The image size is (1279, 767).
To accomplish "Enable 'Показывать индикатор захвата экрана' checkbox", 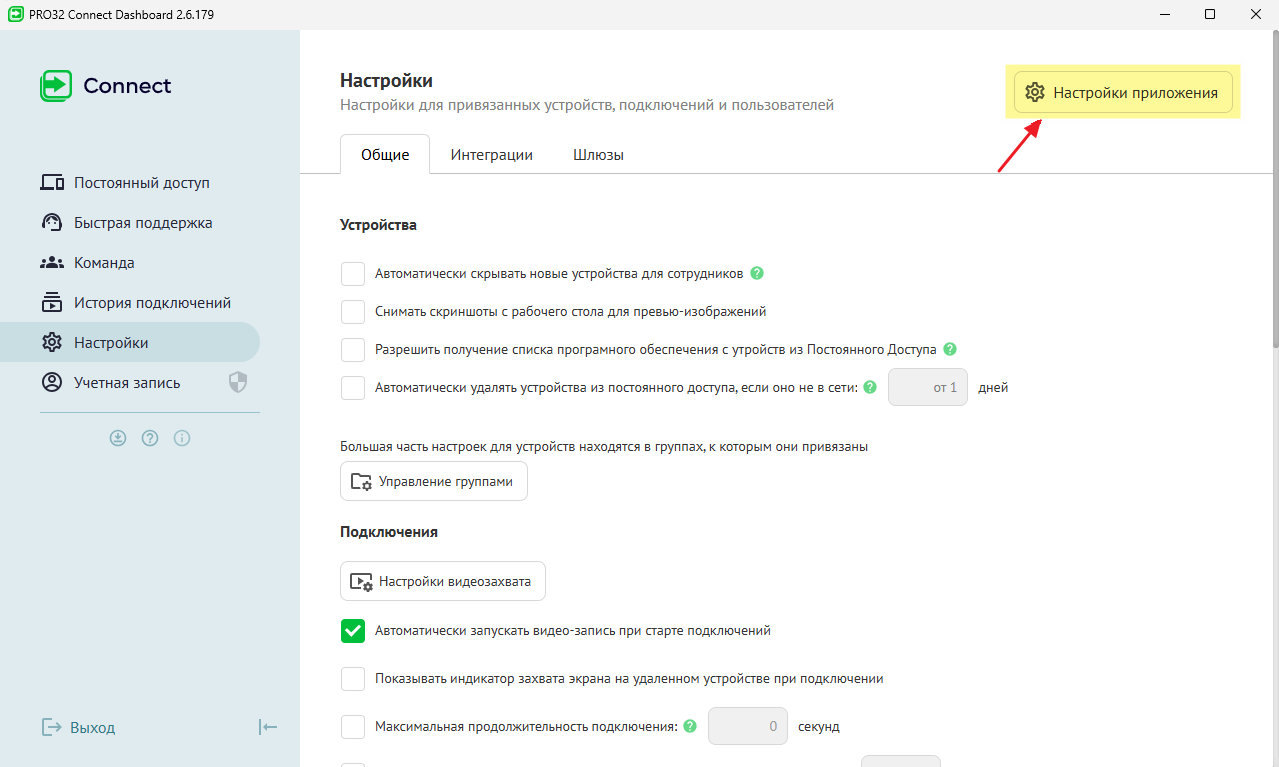I will point(353,679).
